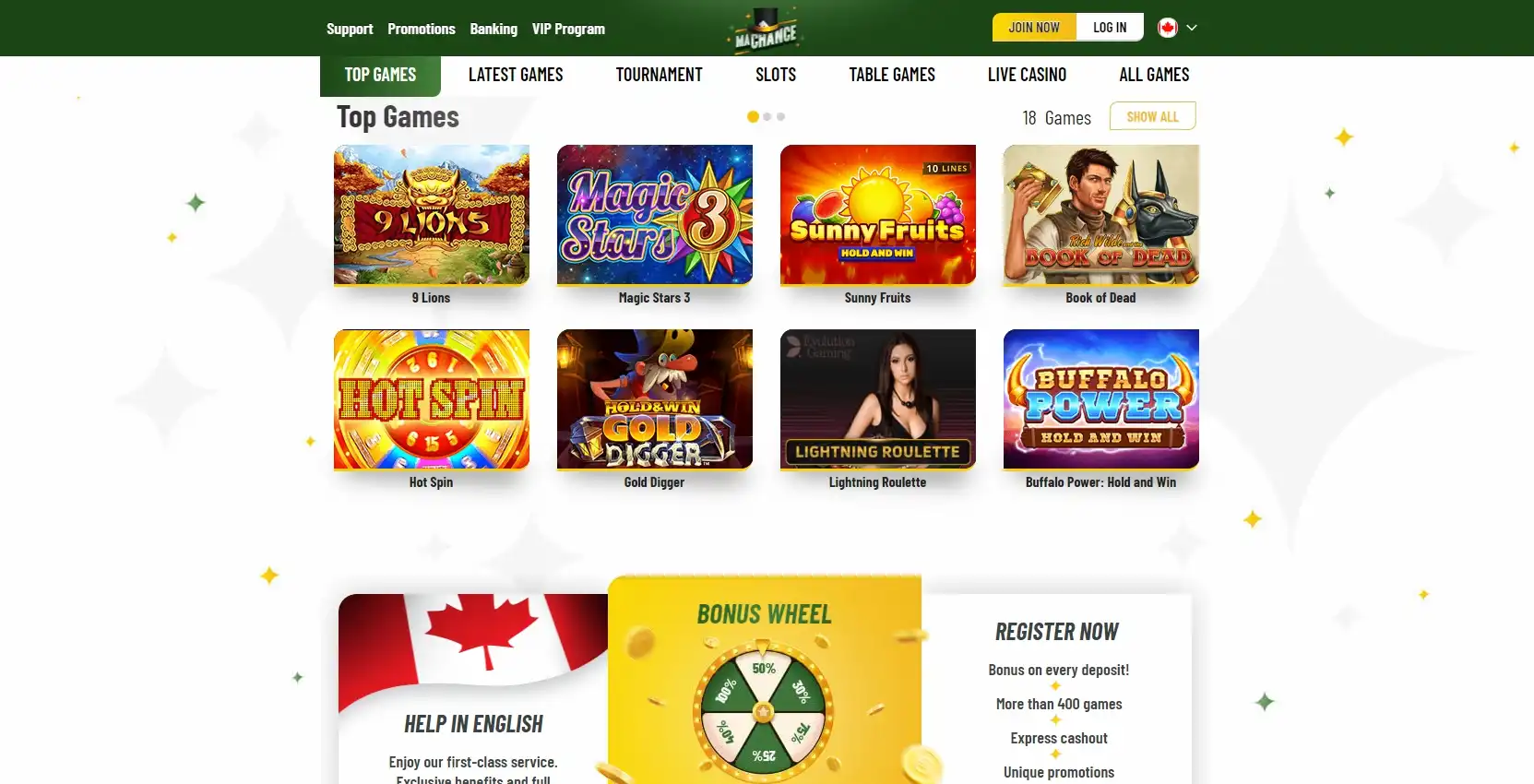The image size is (1534, 784).
Task: Spin the Bonus Wheel graphic
Action: click(764, 712)
